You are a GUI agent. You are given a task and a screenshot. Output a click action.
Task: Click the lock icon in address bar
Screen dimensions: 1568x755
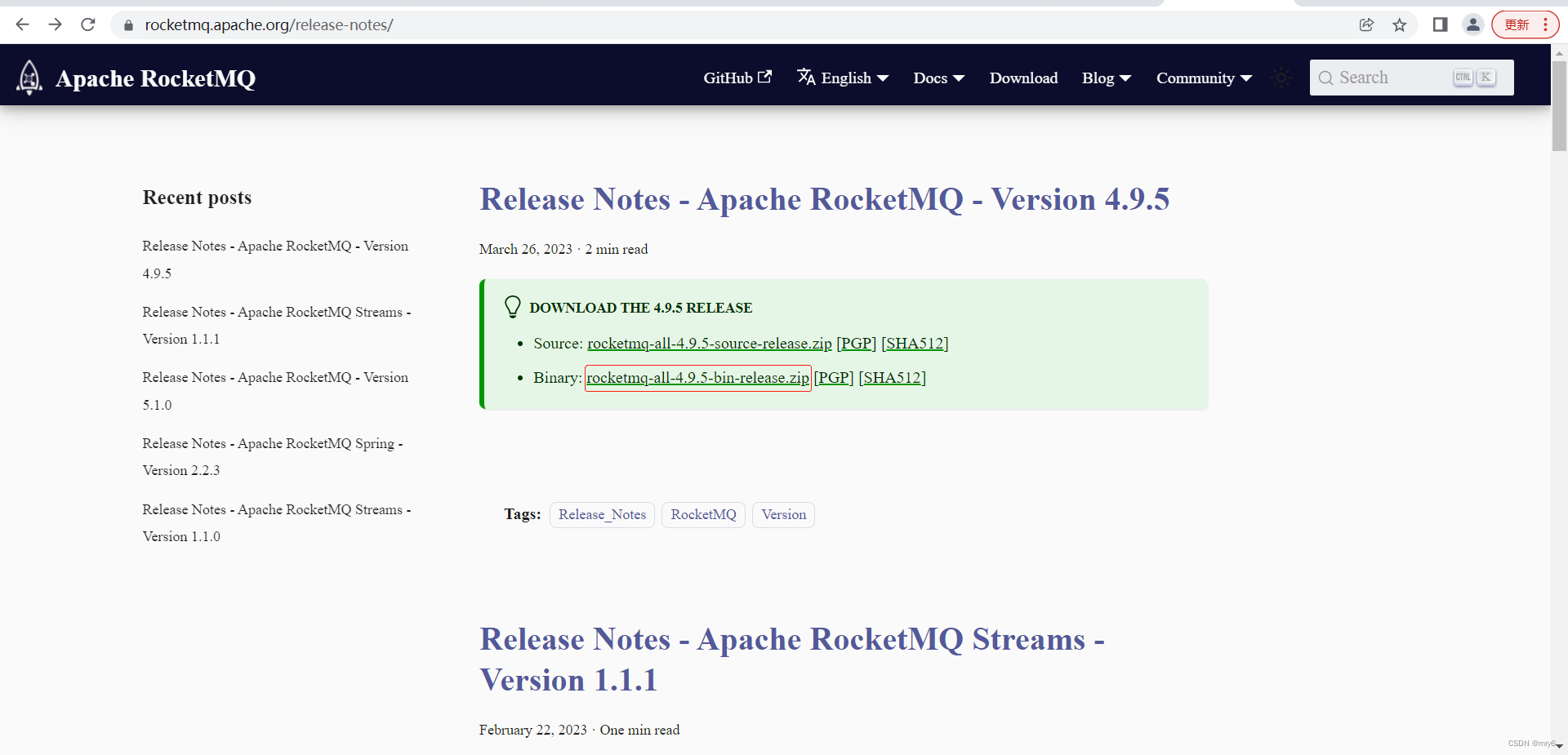tap(128, 25)
